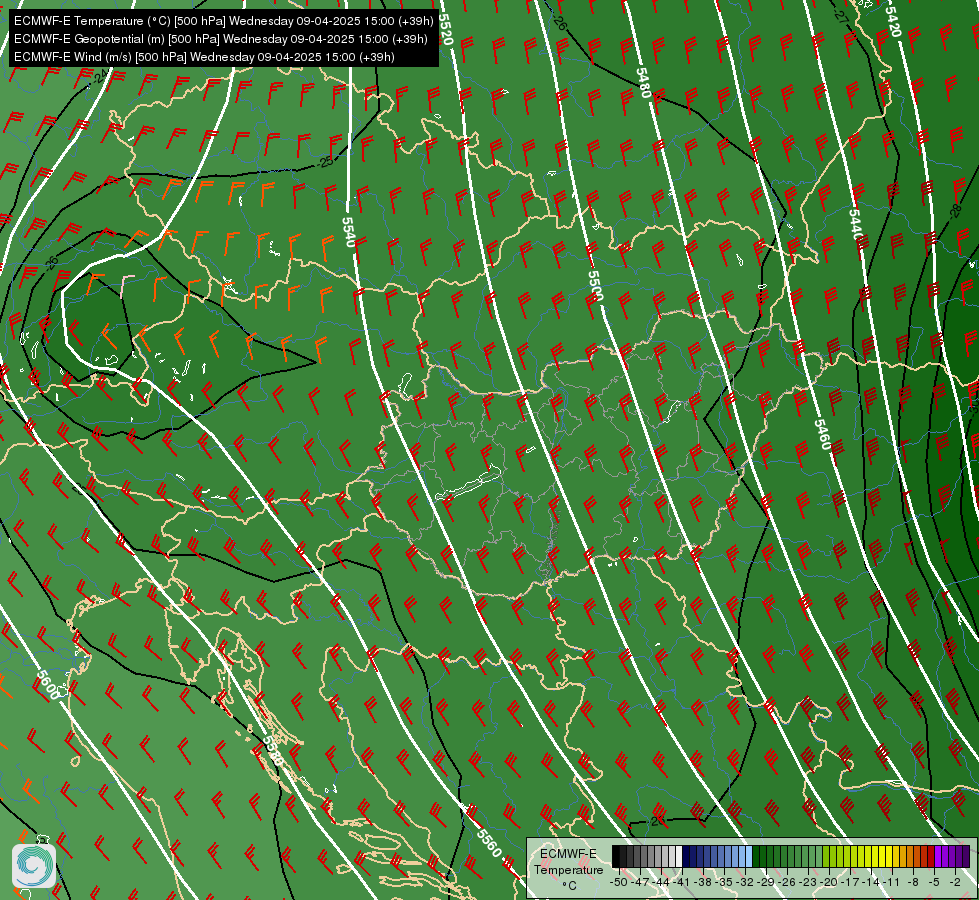This screenshot has width=979, height=900.
Task: Select the ECMWF-E Wind (m/s) title line
Action: click(x=204, y=57)
